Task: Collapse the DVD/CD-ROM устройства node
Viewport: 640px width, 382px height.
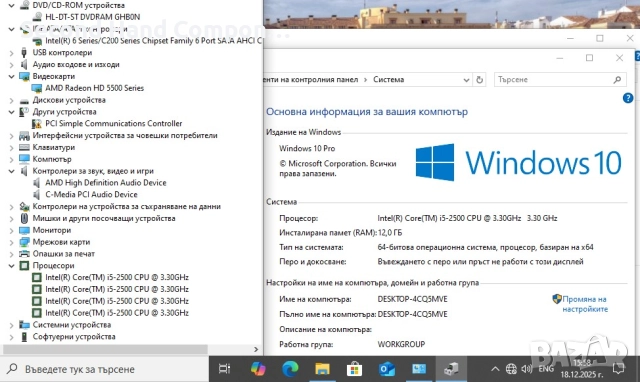Action: [11, 6]
